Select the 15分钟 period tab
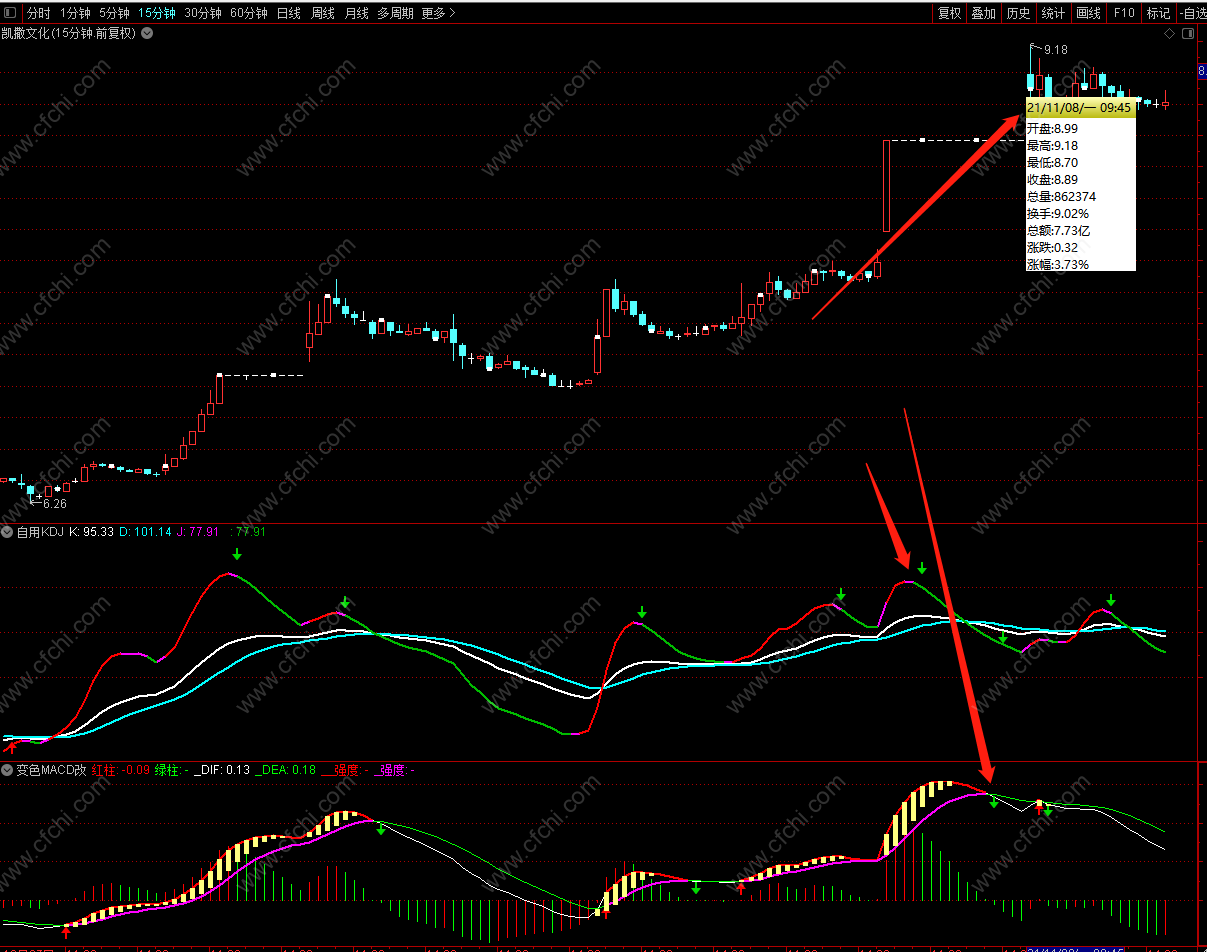The width and height of the screenshot is (1207, 952). point(157,13)
